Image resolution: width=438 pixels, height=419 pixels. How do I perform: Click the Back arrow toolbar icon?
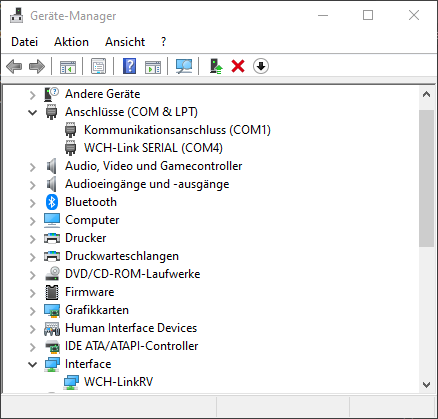(x=14, y=66)
